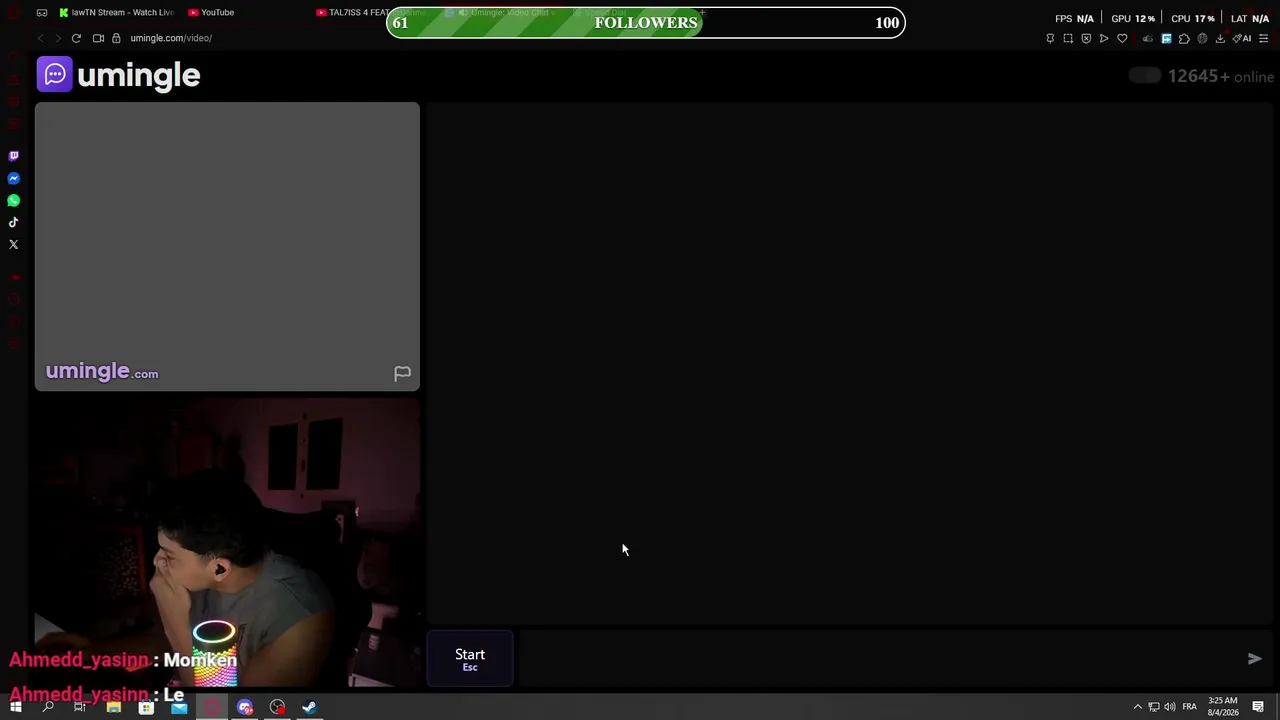Take a snapshot with the capture icon
Image resolution: width=1280 pixels, height=720 pixels.
pos(1068,38)
